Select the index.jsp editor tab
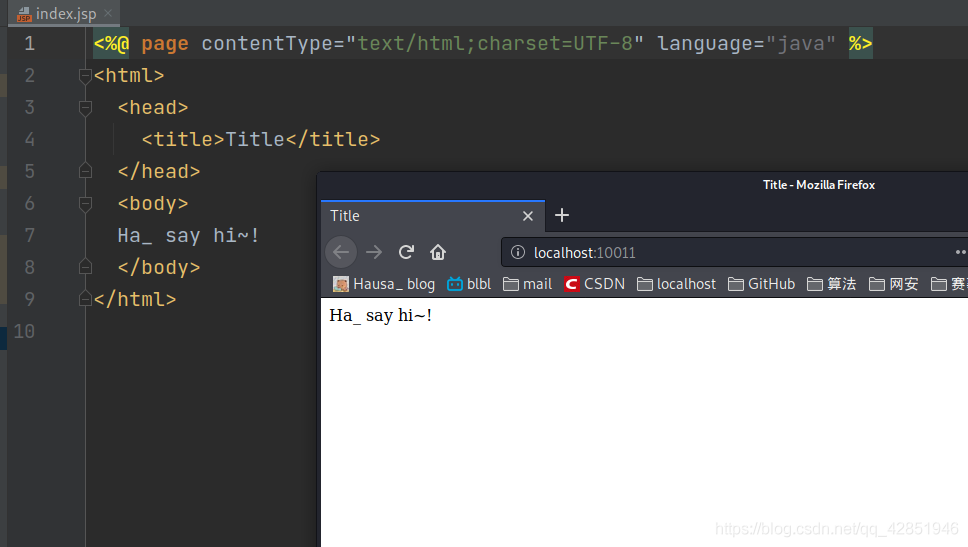968x547 pixels. pyautogui.click(x=60, y=14)
